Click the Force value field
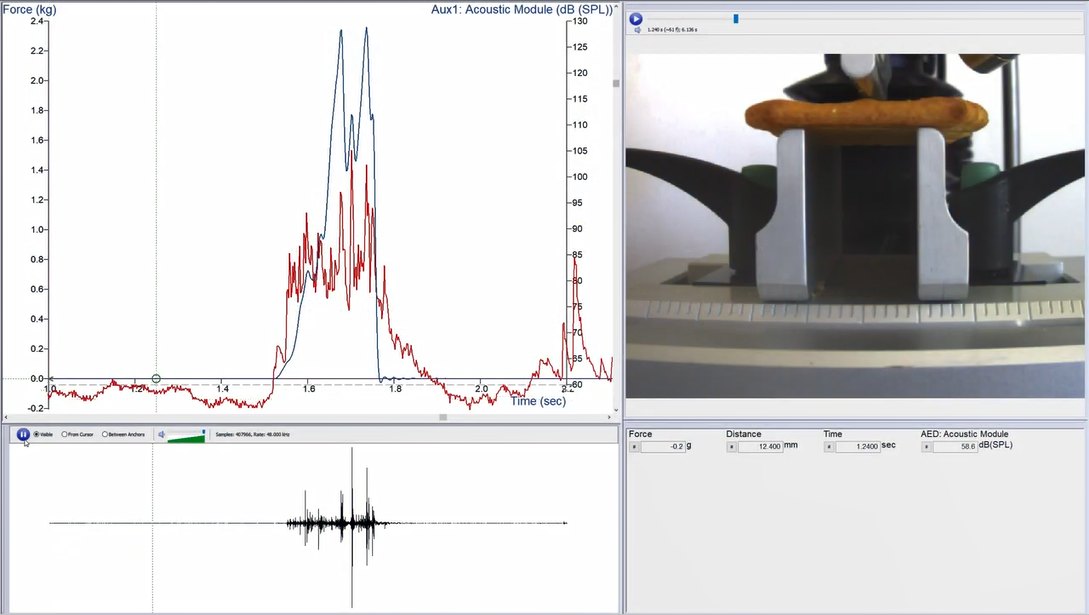This screenshot has width=1089, height=615. [662, 446]
